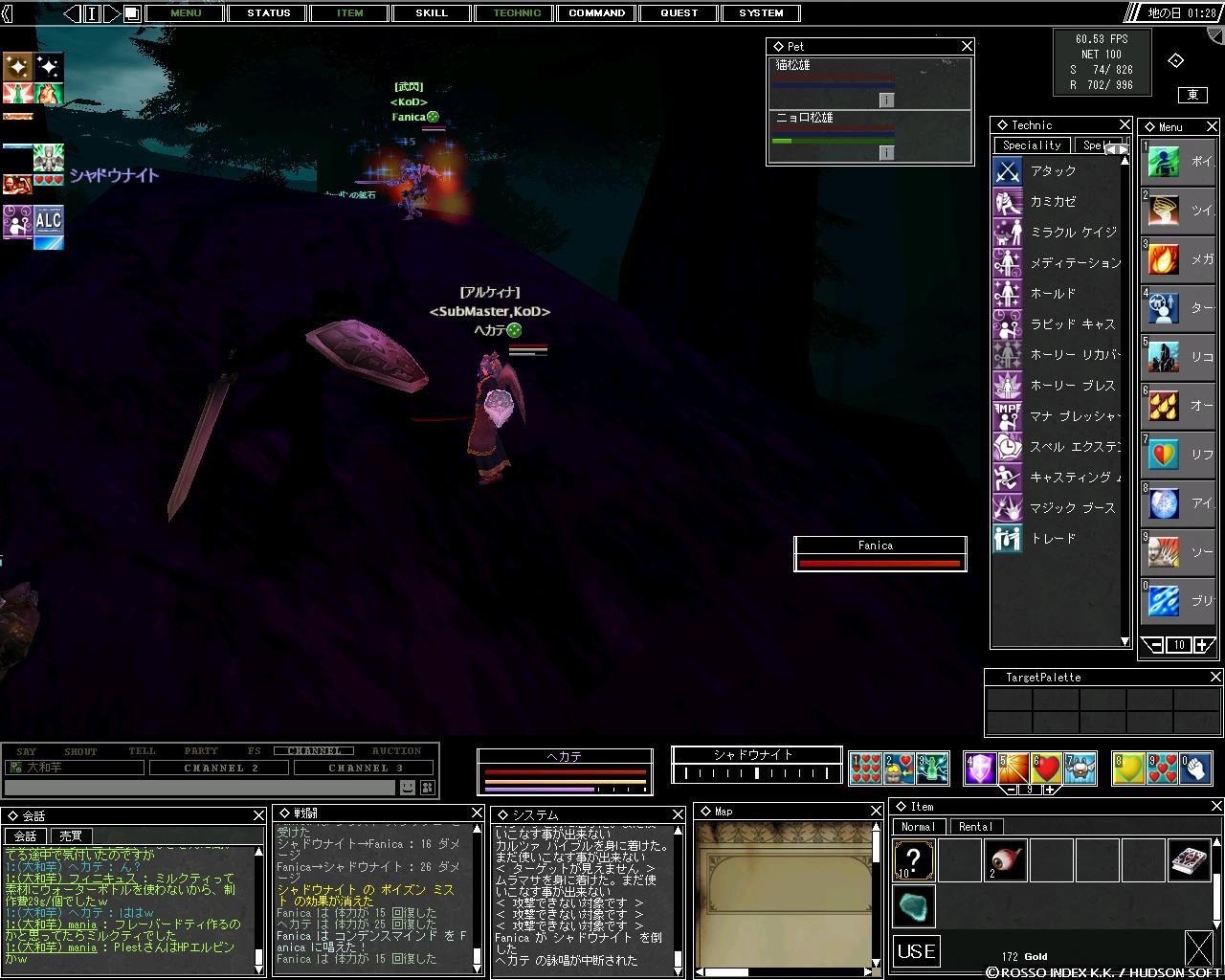
Task: Click Menu panel slot 6 yellow drops icon
Action: point(1164,405)
